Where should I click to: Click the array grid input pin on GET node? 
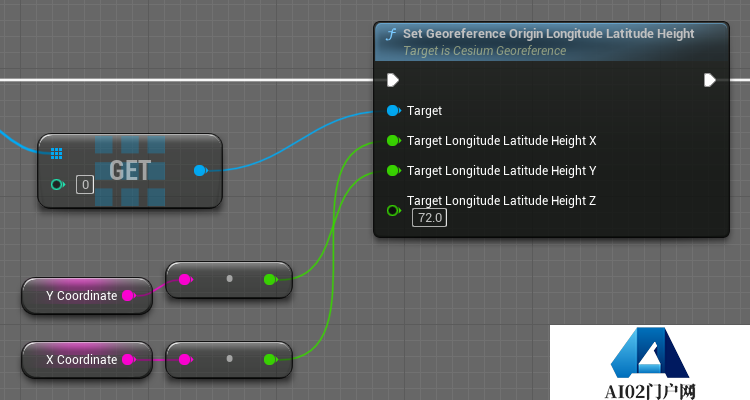coord(57,153)
